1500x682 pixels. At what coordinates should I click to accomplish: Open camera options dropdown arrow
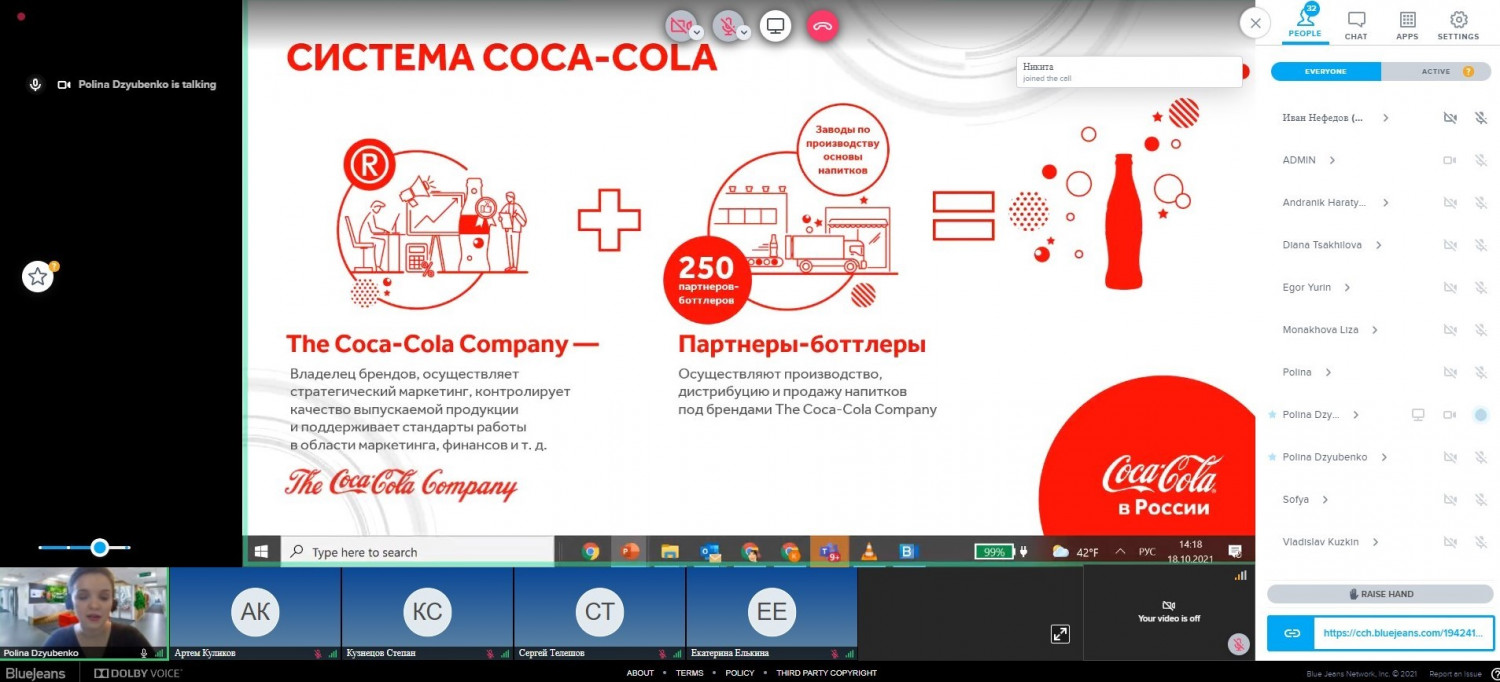pos(696,32)
